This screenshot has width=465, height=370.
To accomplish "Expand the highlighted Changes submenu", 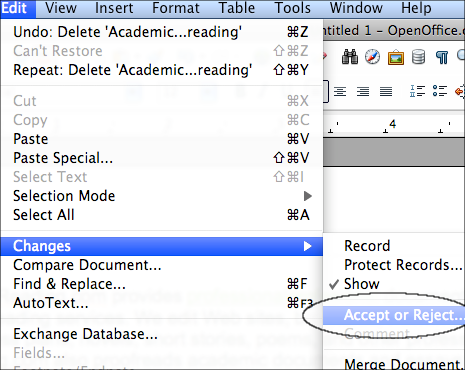I will 162,246.
